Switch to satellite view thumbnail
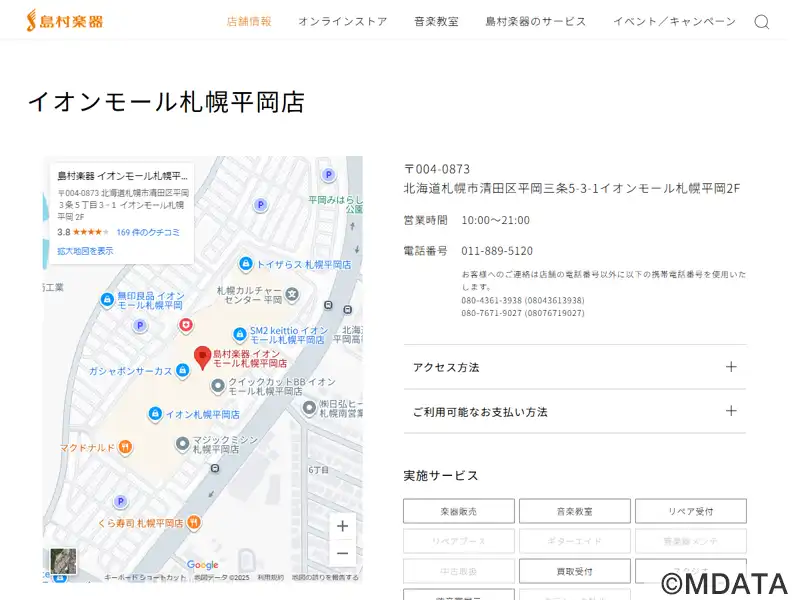This screenshot has height=600, width=800. click(63, 561)
